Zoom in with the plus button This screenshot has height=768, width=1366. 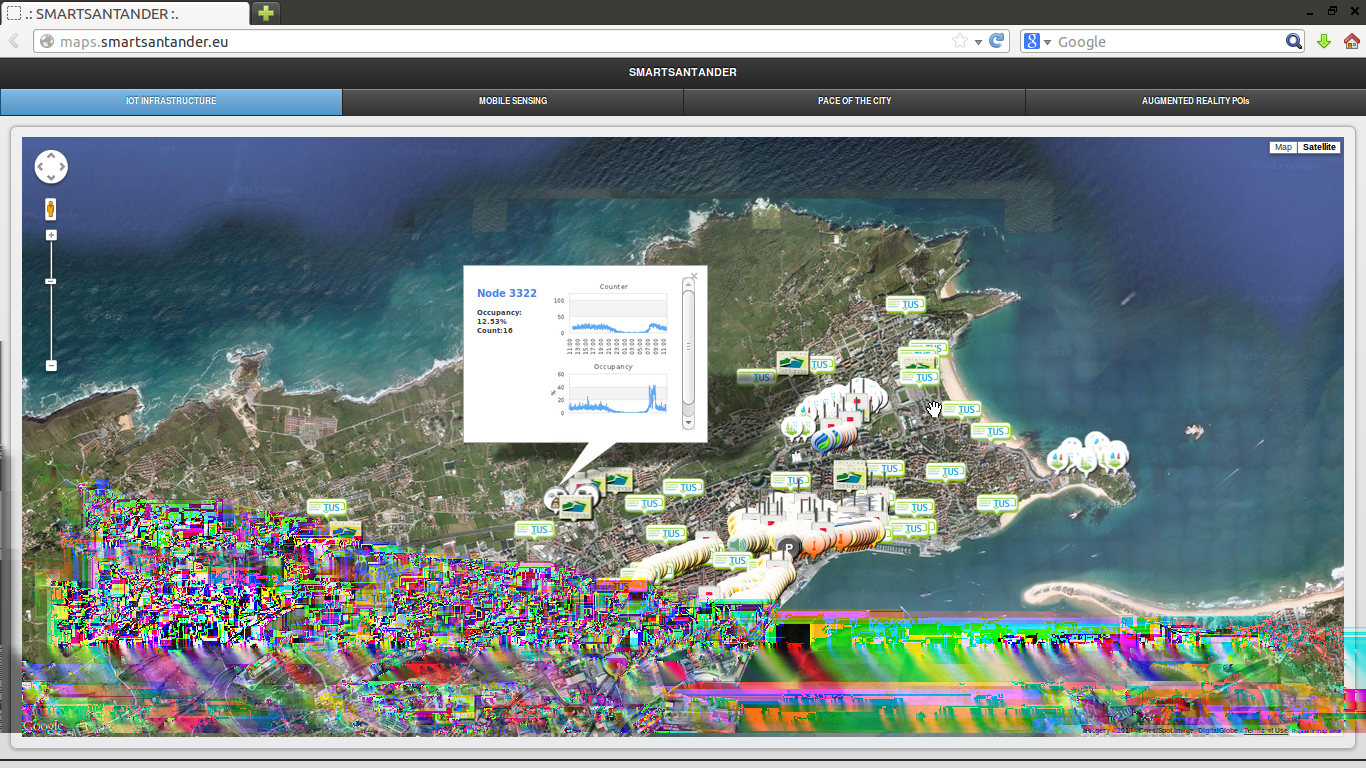coord(51,235)
